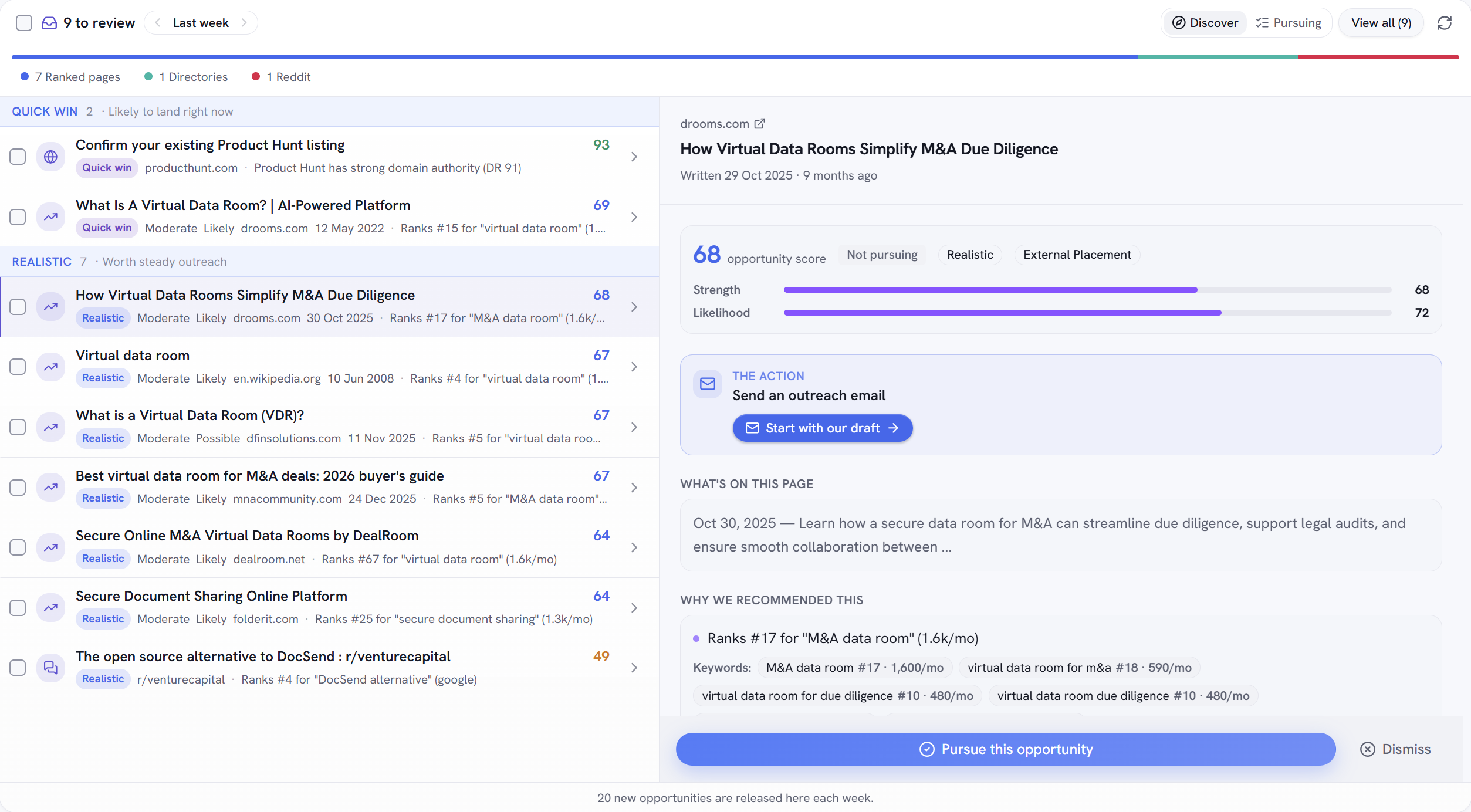This screenshot has width=1471, height=812.
Task: Click the 'External Placement' tag
Action: pyautogui.click(x=1077, y=255)
